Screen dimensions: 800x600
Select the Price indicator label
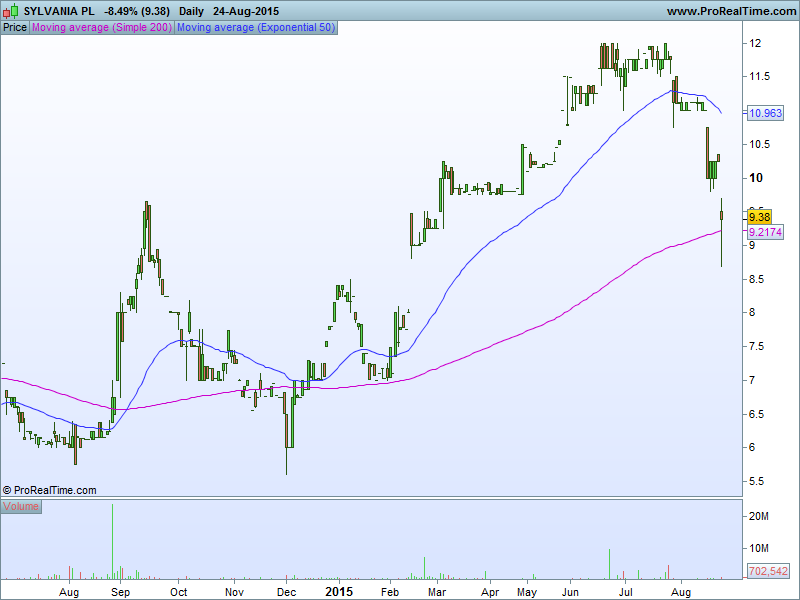(15, 28)
